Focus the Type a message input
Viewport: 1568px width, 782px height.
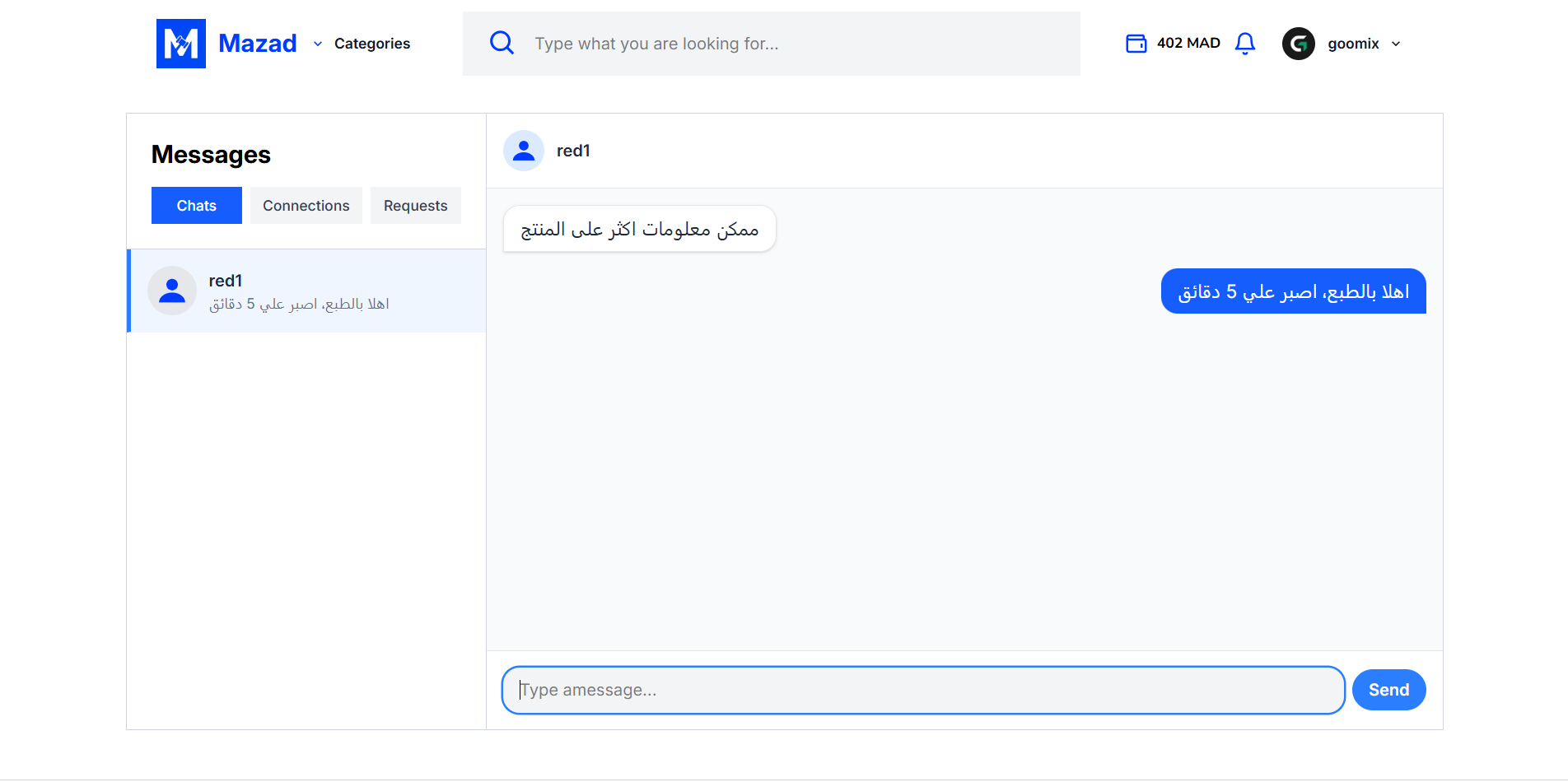coord(923,690)
